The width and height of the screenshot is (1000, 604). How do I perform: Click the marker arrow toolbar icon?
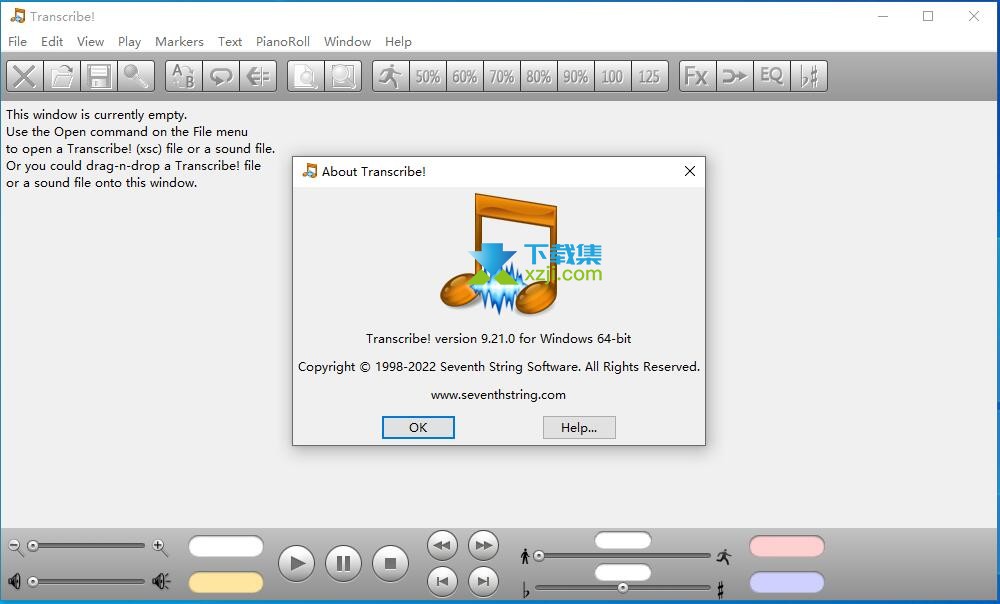point(258,77)
